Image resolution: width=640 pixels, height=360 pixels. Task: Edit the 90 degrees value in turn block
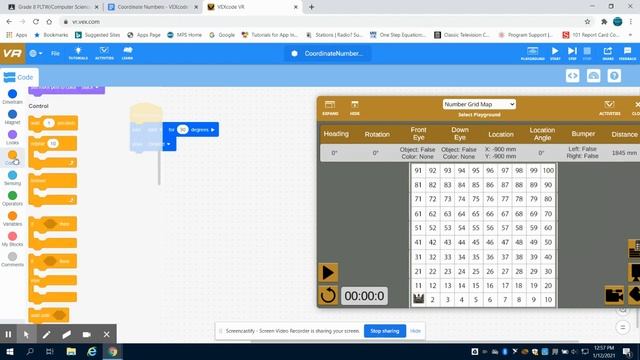tap(182, 129)
